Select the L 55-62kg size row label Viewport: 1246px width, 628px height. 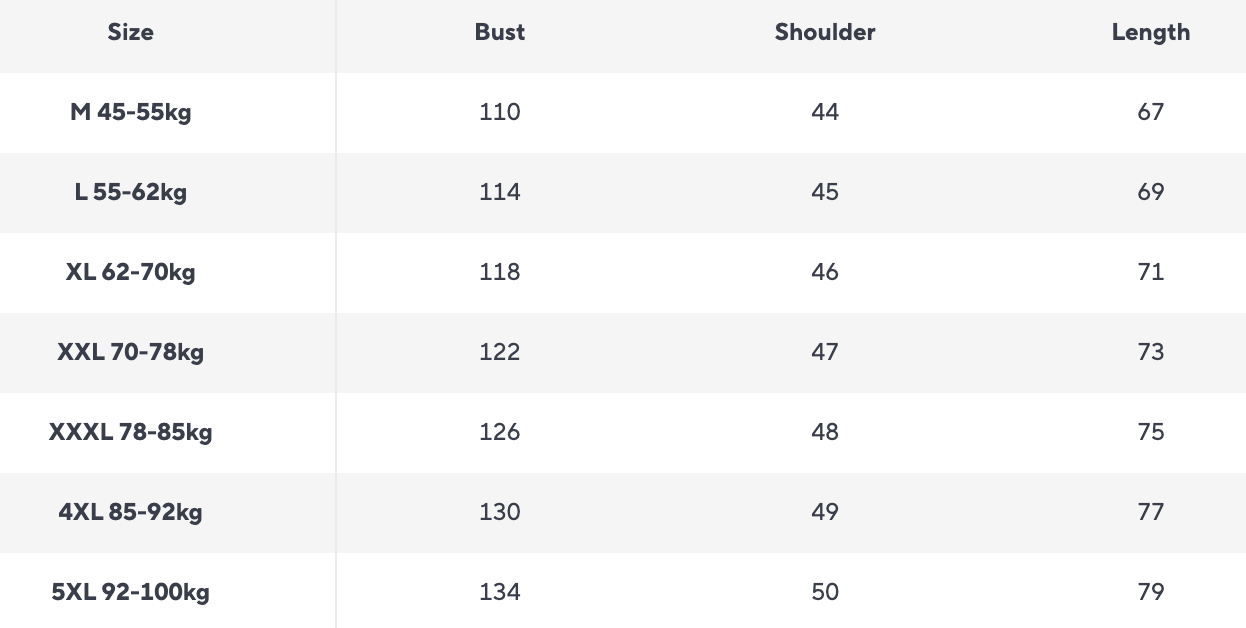coord(131,192)
